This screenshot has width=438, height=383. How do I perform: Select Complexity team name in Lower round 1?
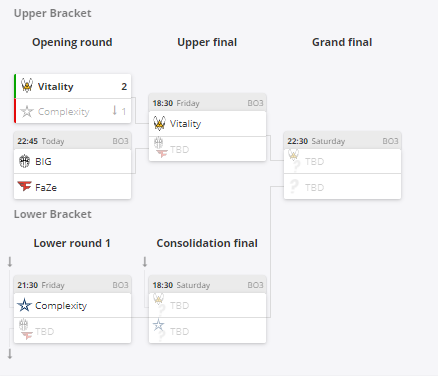point(61,306)
